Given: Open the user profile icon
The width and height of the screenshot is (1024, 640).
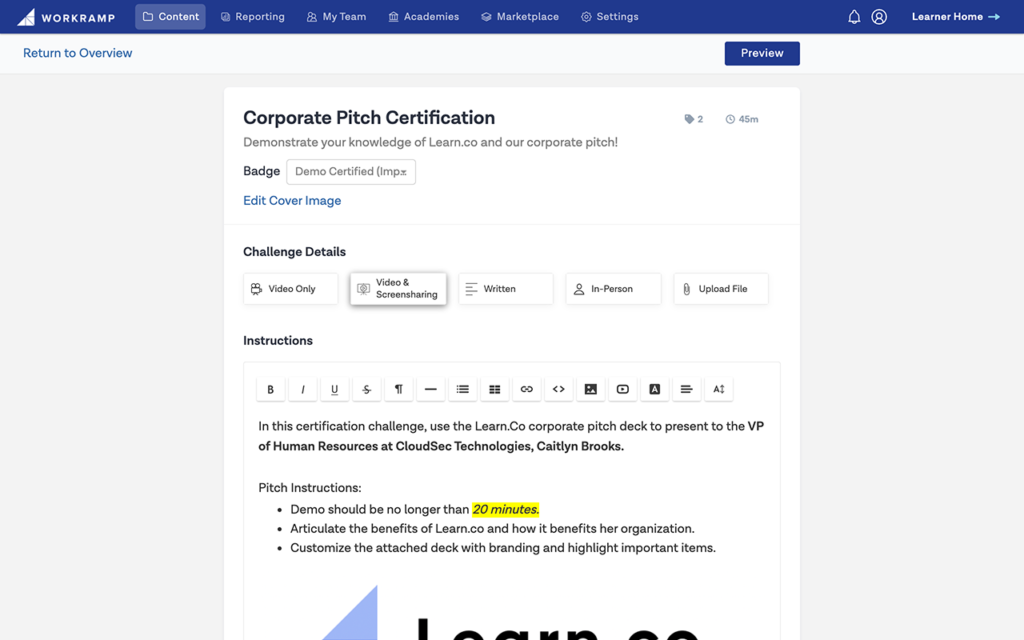Looking at the screenshot, I should [879, 17].
